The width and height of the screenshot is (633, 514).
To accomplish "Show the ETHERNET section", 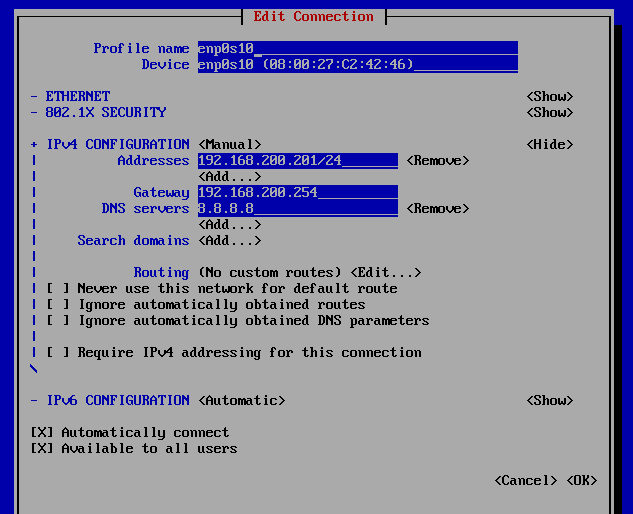I will click(549, 97).
